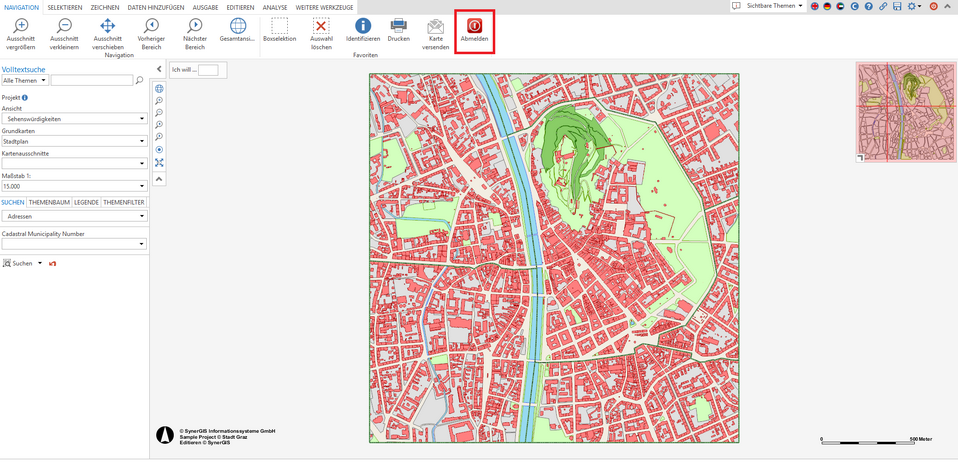Click the overview map thumbnail
This screenshot has width=958, height=472.
coord(906,111)
